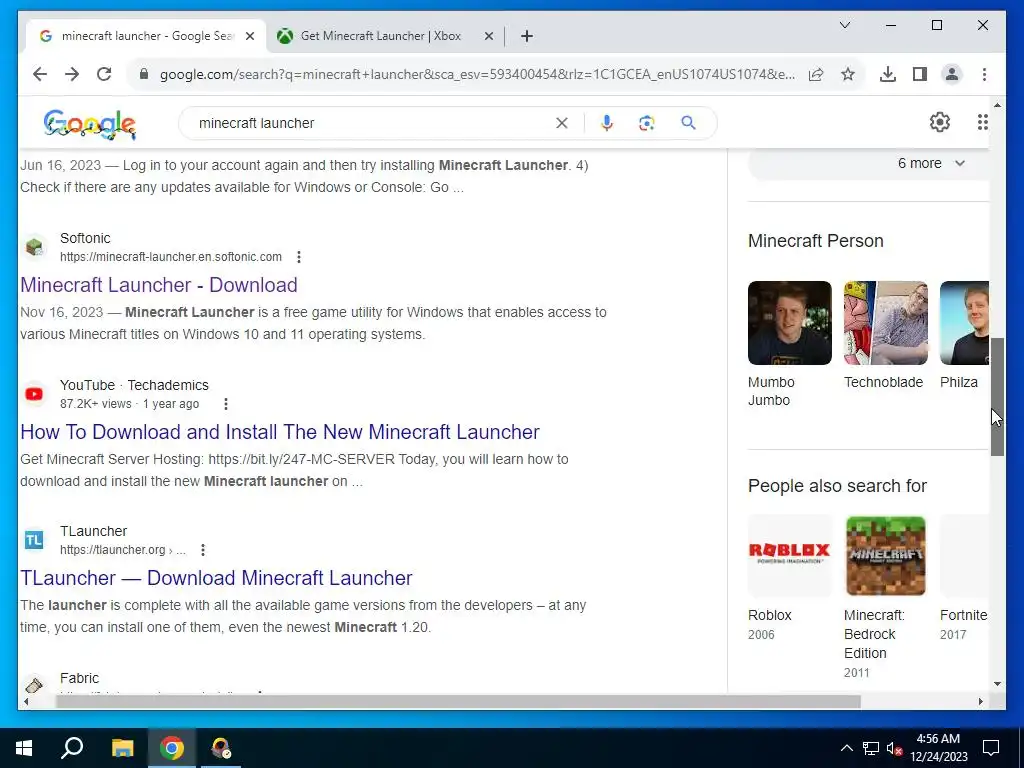Click the tlauncher.org URL text
Image resolution: width=1024 pixels, height=768 pixels.
[x=123, y=550]
